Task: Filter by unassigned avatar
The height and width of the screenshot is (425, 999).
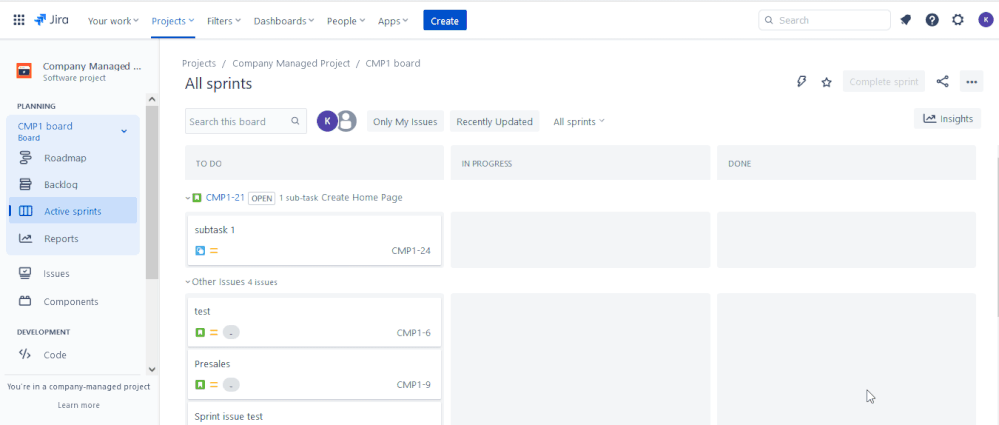Action: (x=346, y=121)
